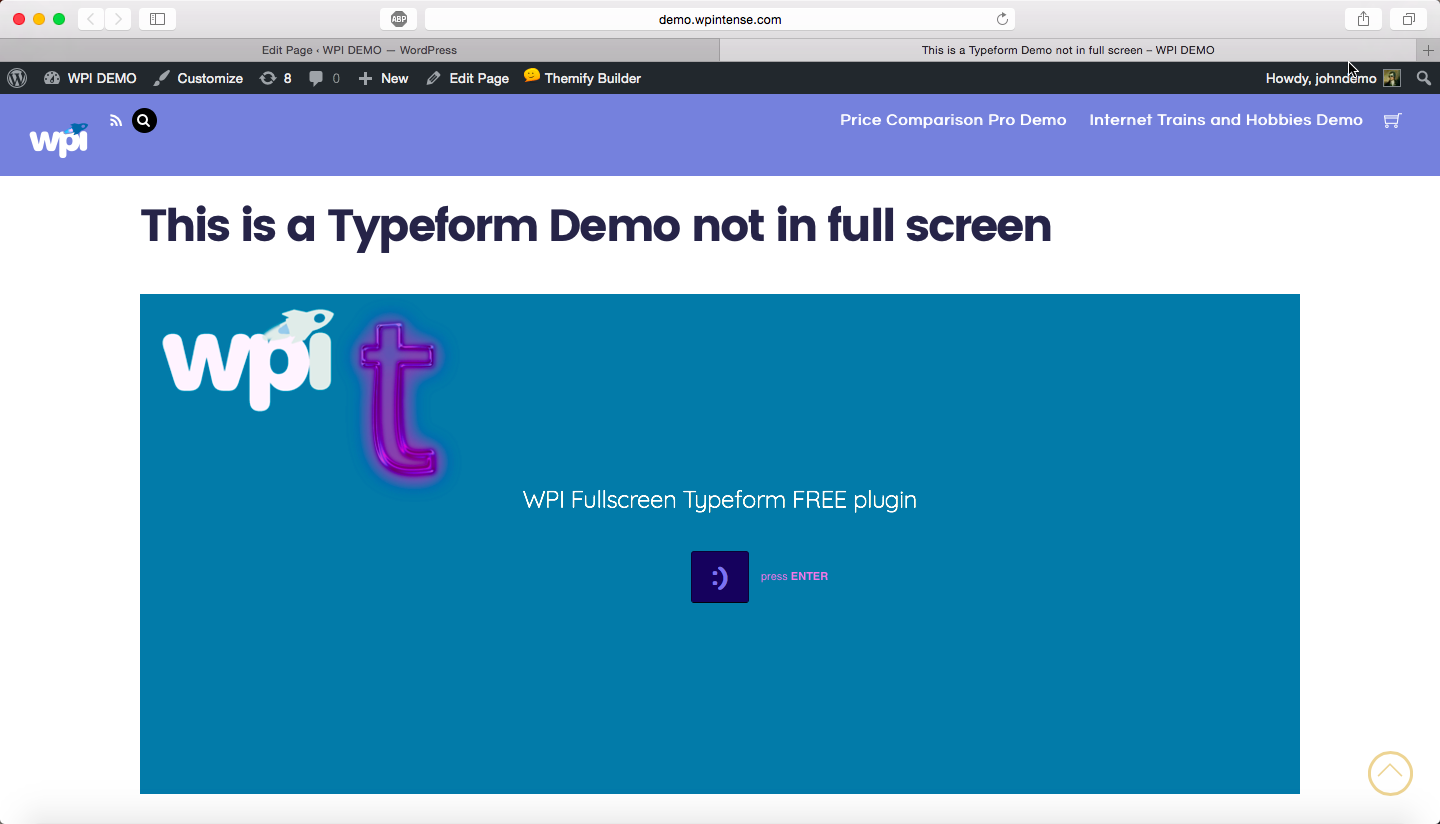This screenshot has height=824, width=1440.
Task: Open Price Comparison Pro Demo link
Action: (953, 120)
